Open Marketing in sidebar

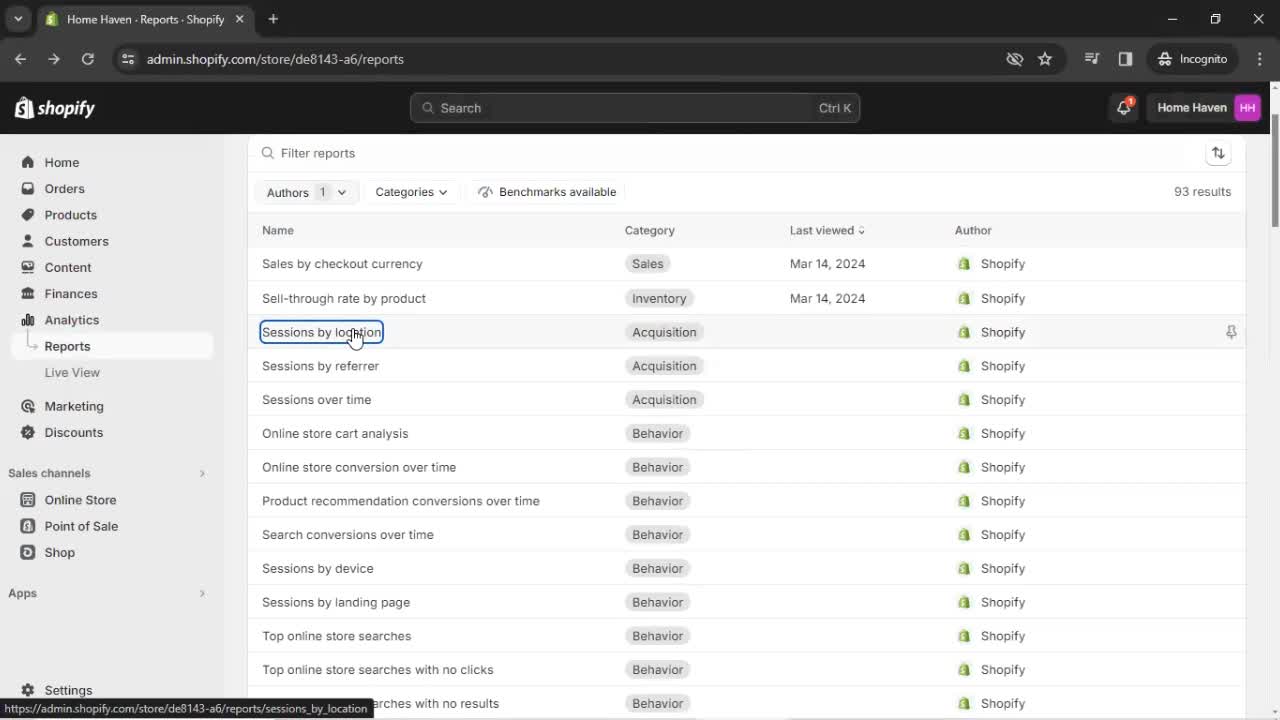[x=74, y=406]
